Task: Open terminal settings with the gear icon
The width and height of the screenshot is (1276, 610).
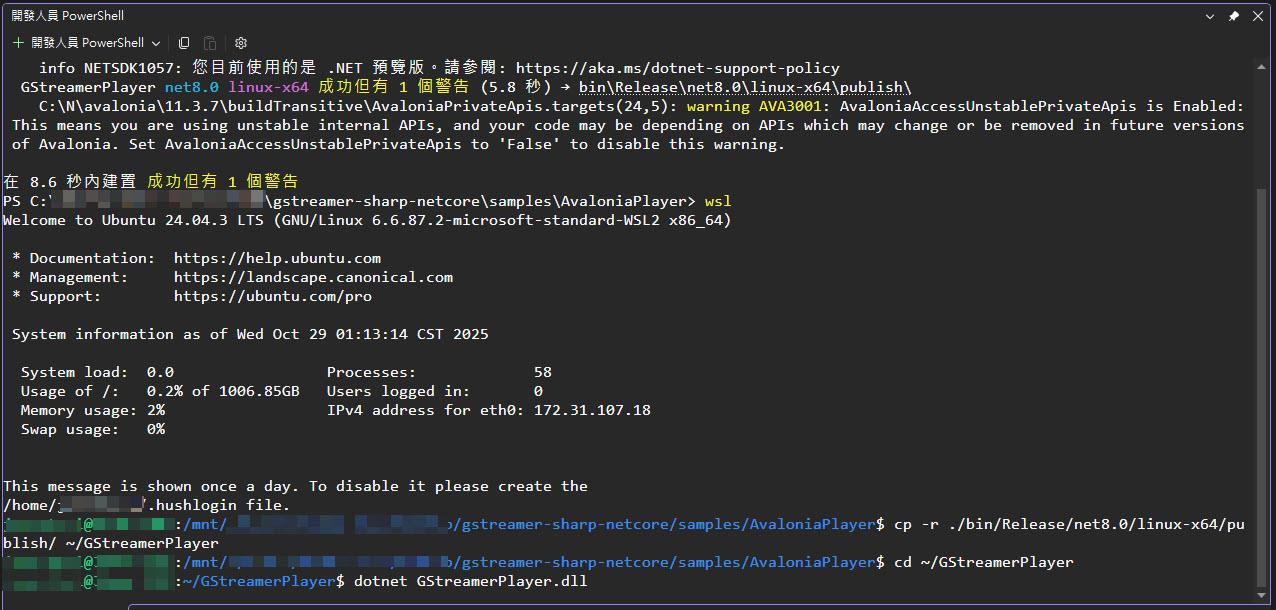Action: (x=241, y=43)
